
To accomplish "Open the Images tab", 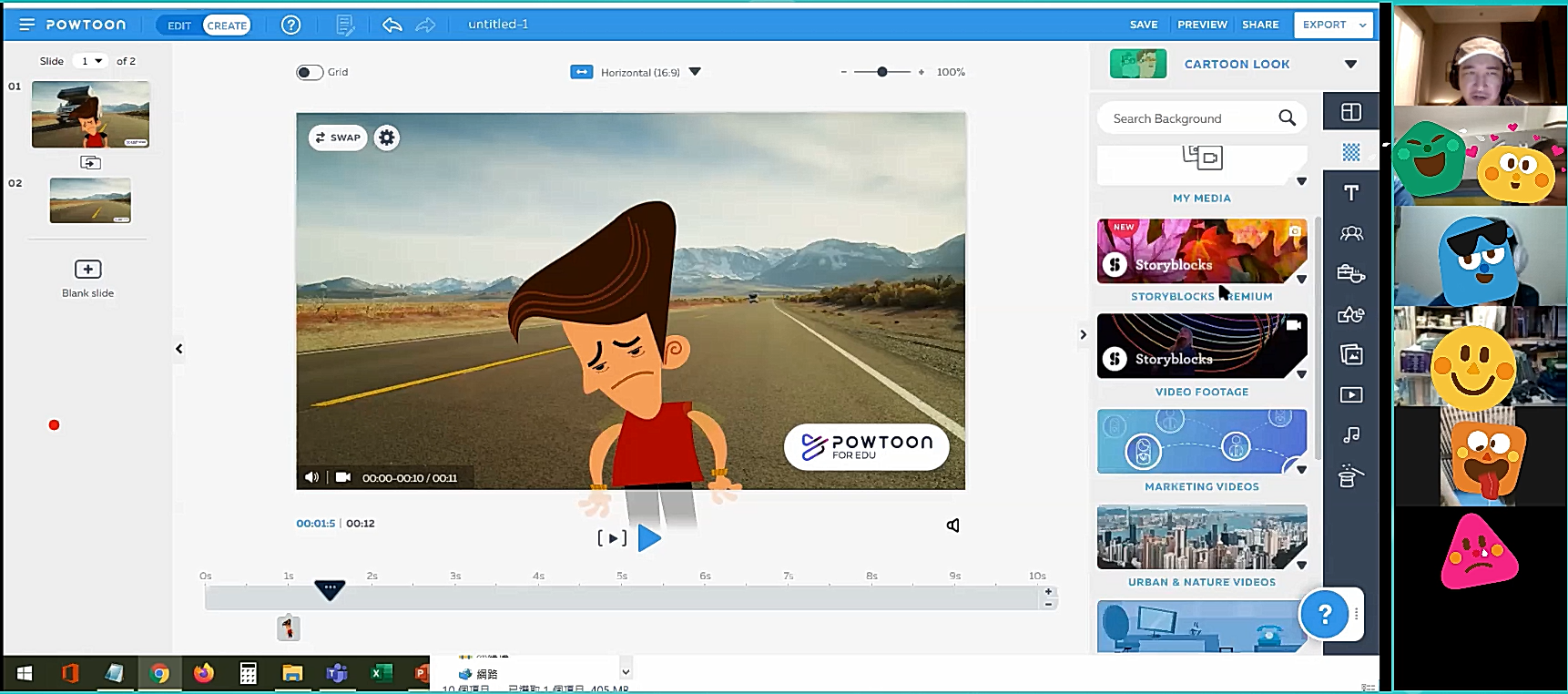I will tap(1351, 354).
